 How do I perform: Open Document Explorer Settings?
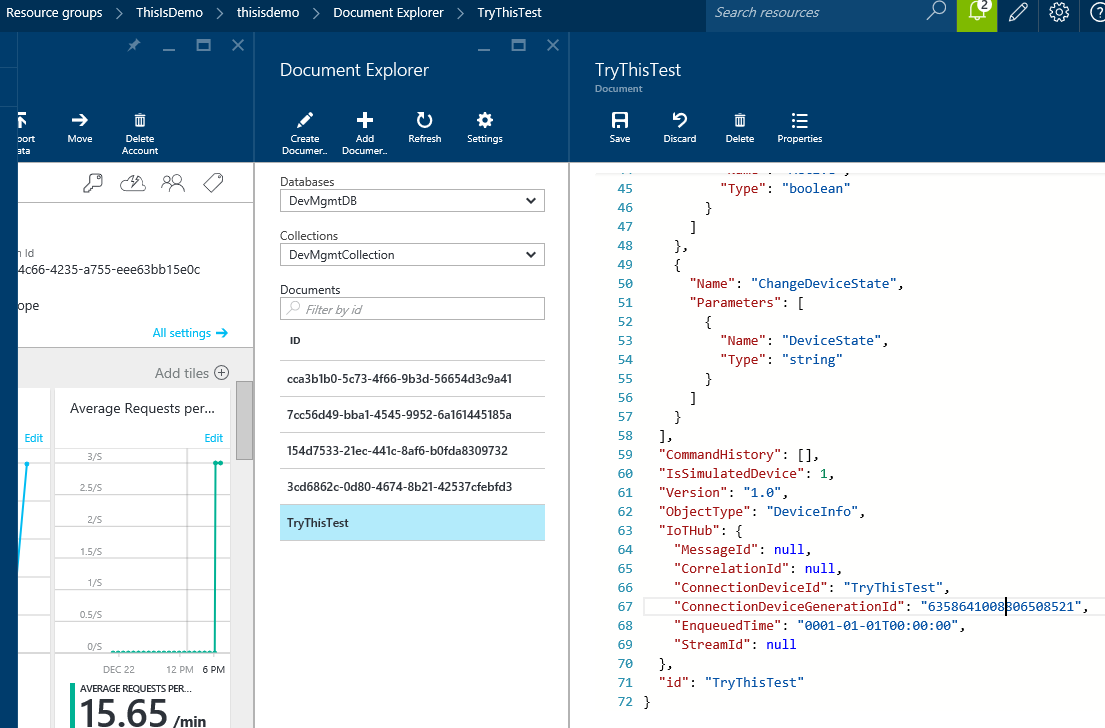pyautogui.click(x=485, y=128)
